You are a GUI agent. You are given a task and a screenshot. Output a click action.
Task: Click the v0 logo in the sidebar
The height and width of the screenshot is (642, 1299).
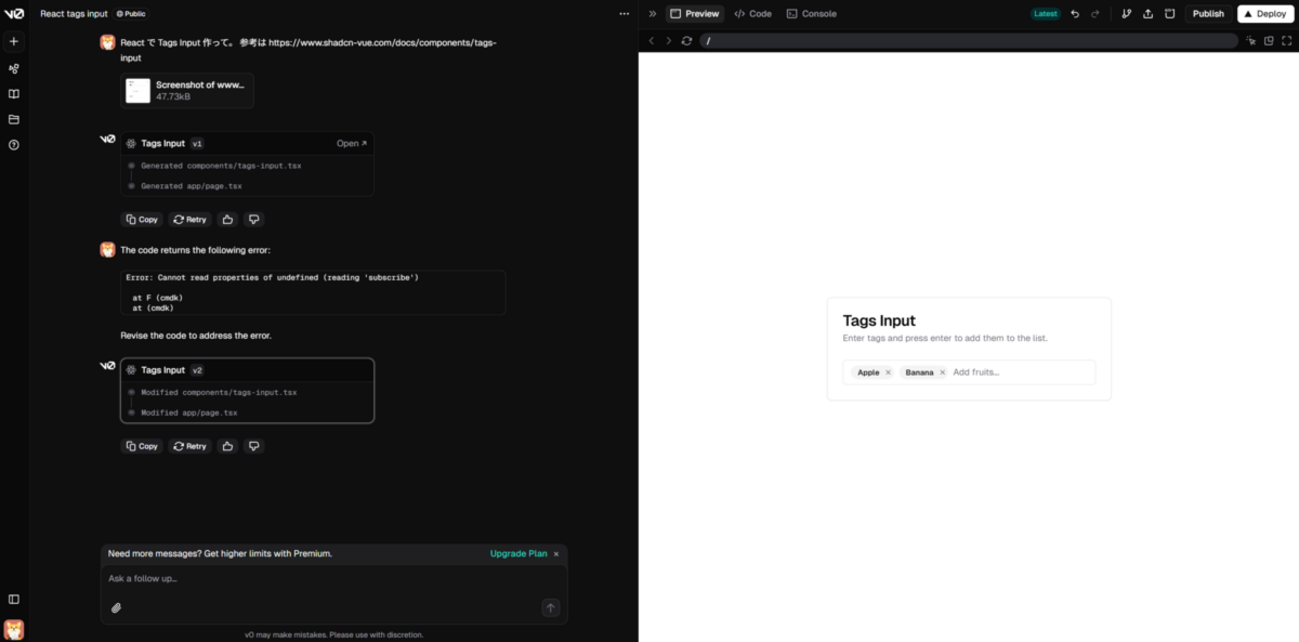(14, 13)
